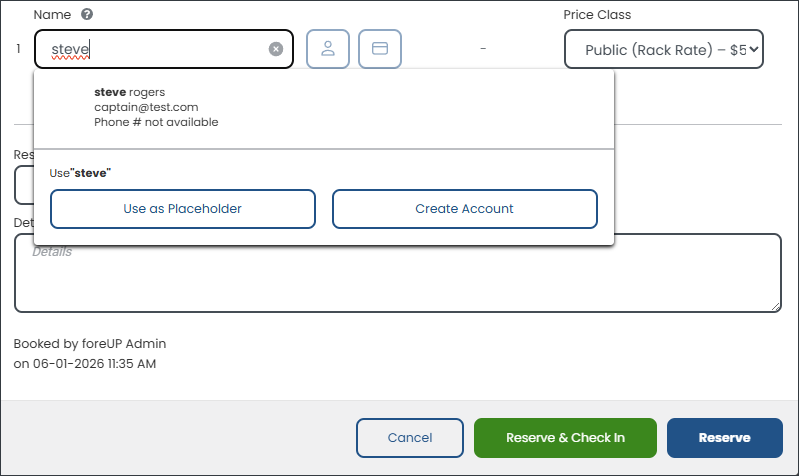The image size is (799, 476).
Task: Click the Details box resize grip
Action: coord(776,306)
